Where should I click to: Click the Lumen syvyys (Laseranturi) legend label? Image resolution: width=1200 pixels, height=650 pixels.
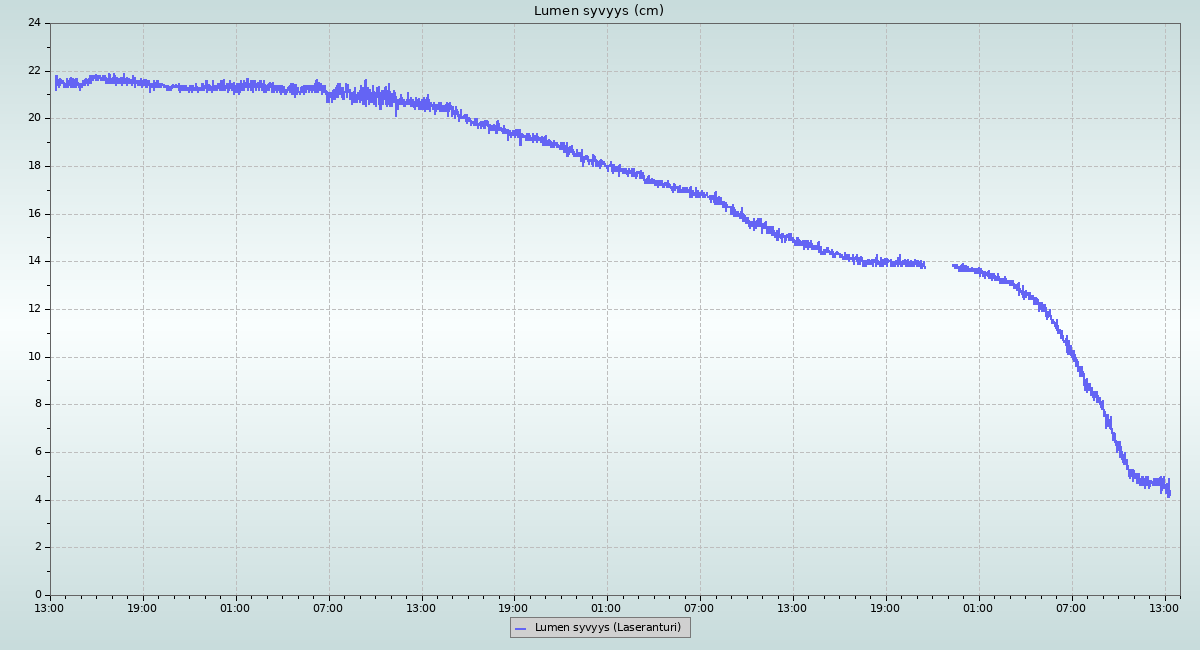pos(607,628)
